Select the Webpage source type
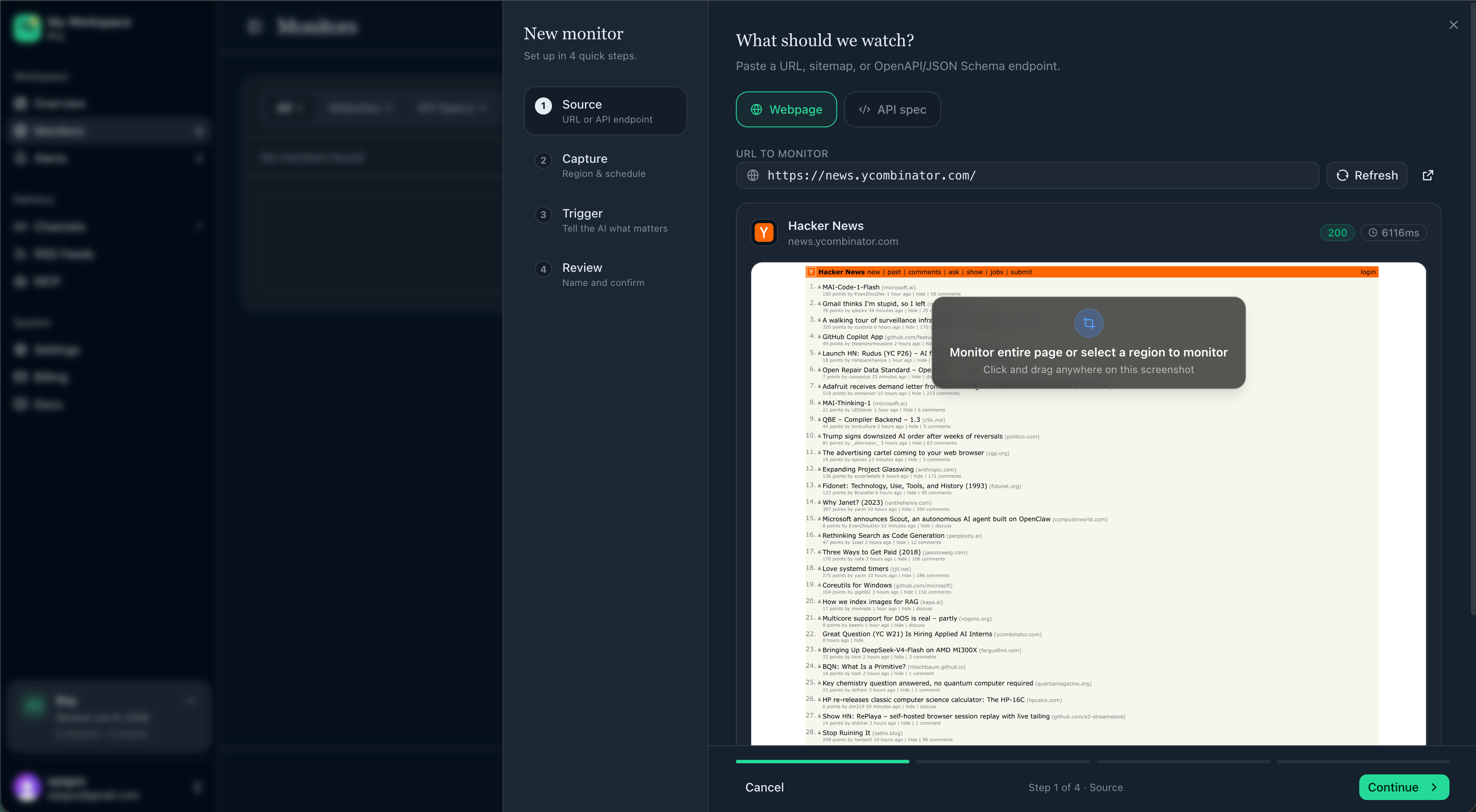The height and width of the screenshot is (812, 1476). pos(786,109)
